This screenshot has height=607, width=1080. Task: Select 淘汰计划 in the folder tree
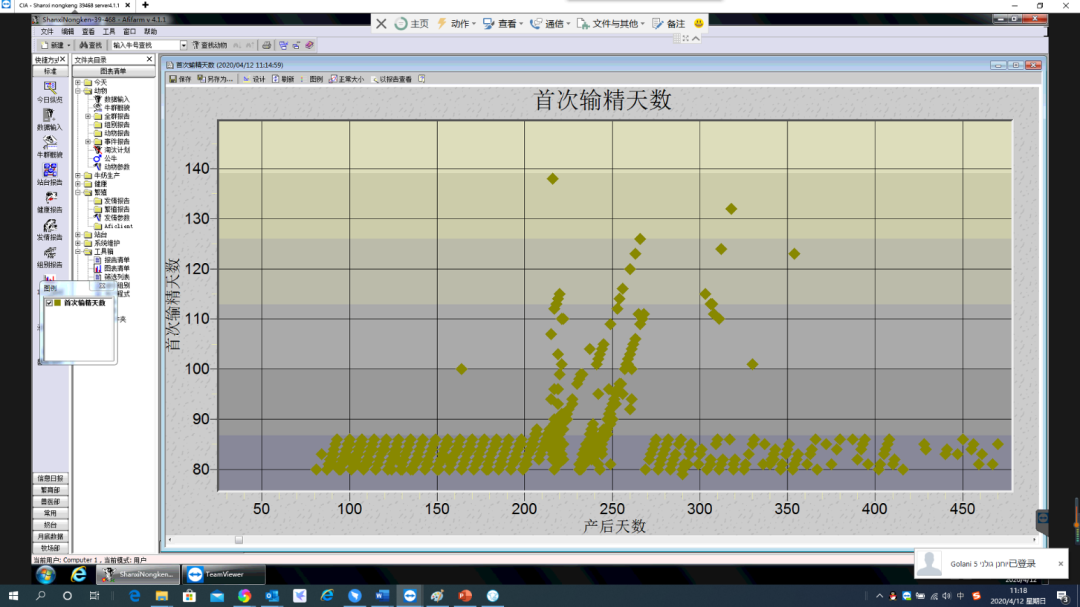[116, 150]
